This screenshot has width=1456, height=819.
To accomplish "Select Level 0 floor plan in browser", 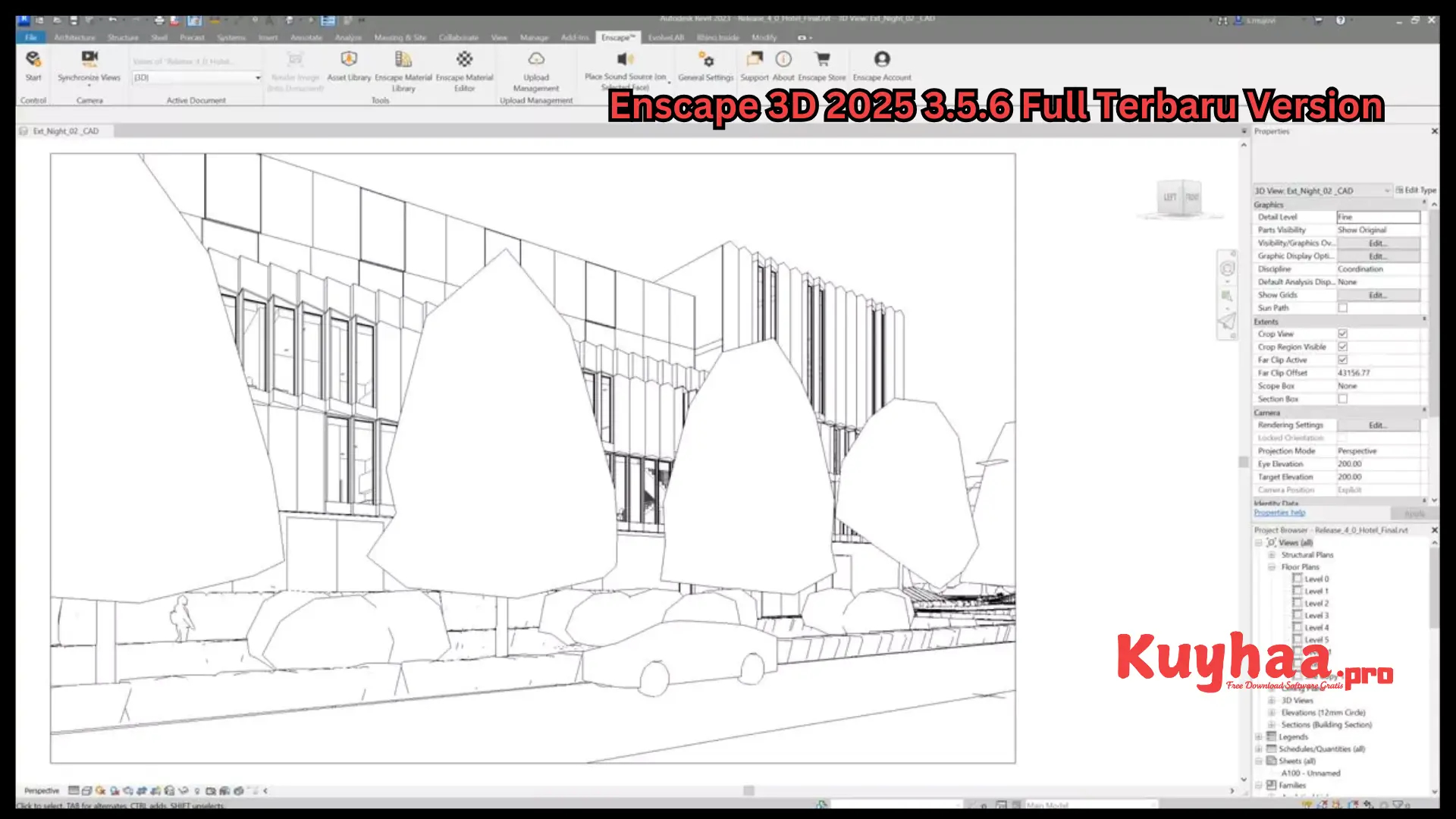I will [x=1316, y=579].
